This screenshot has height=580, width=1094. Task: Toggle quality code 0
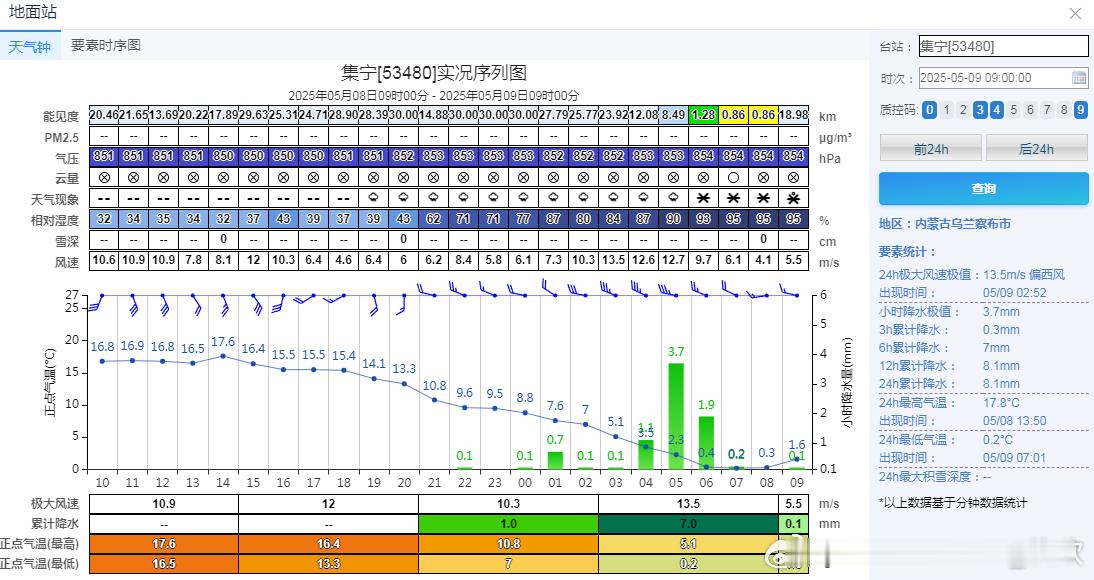point(929,110)
